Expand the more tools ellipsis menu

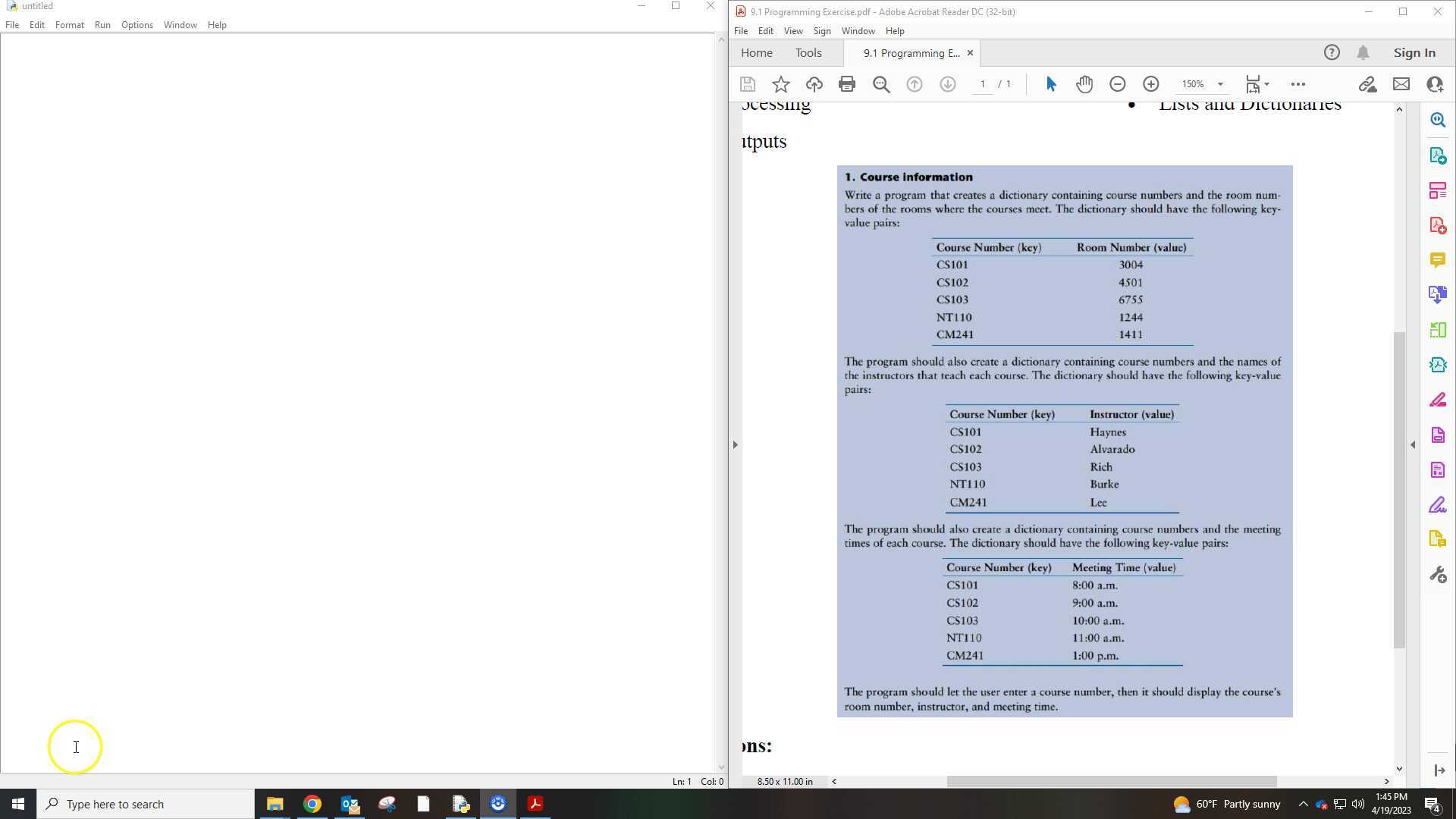[x=1298, y=84]
